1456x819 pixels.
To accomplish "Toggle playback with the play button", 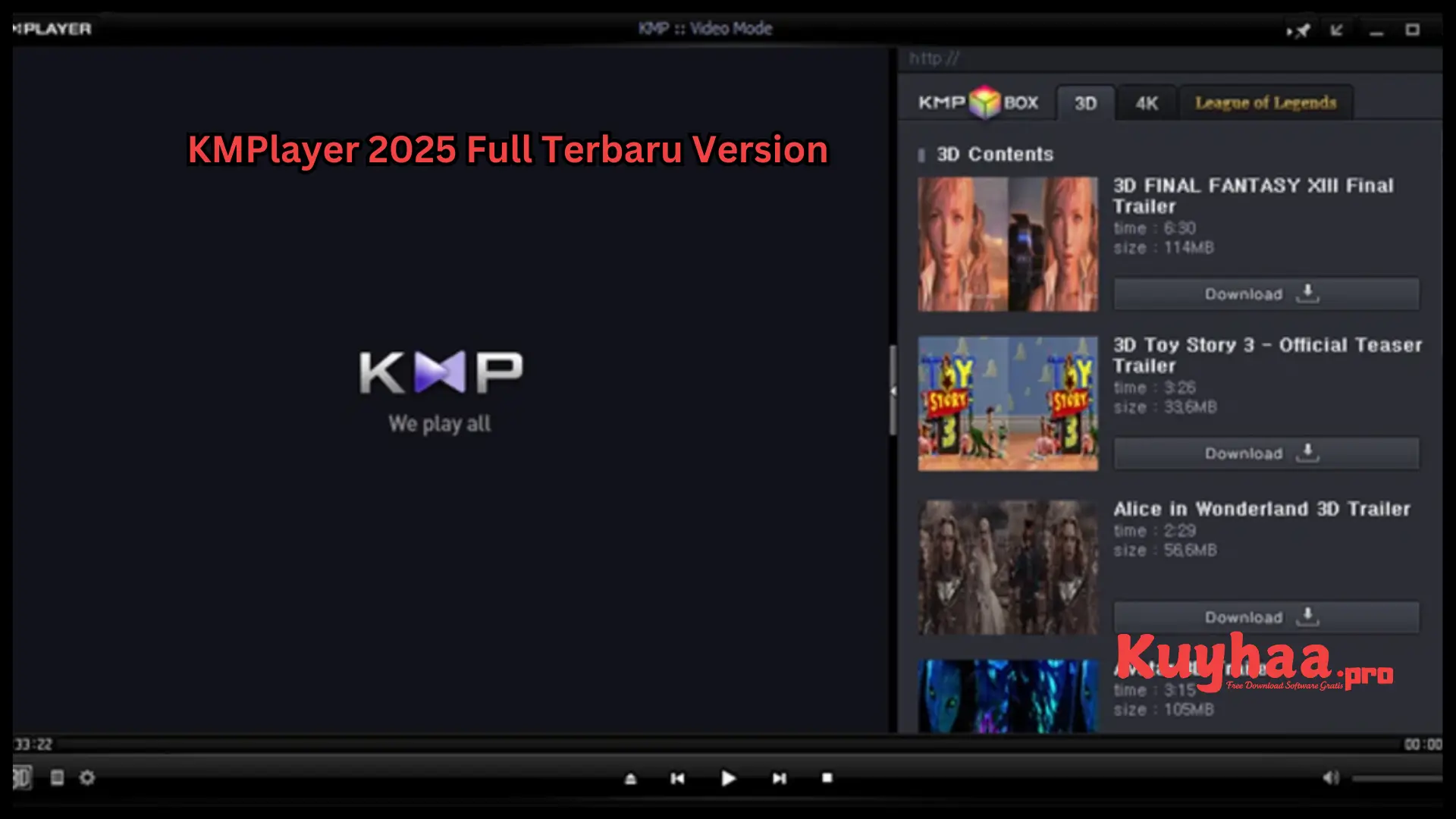I will [727, 778].
